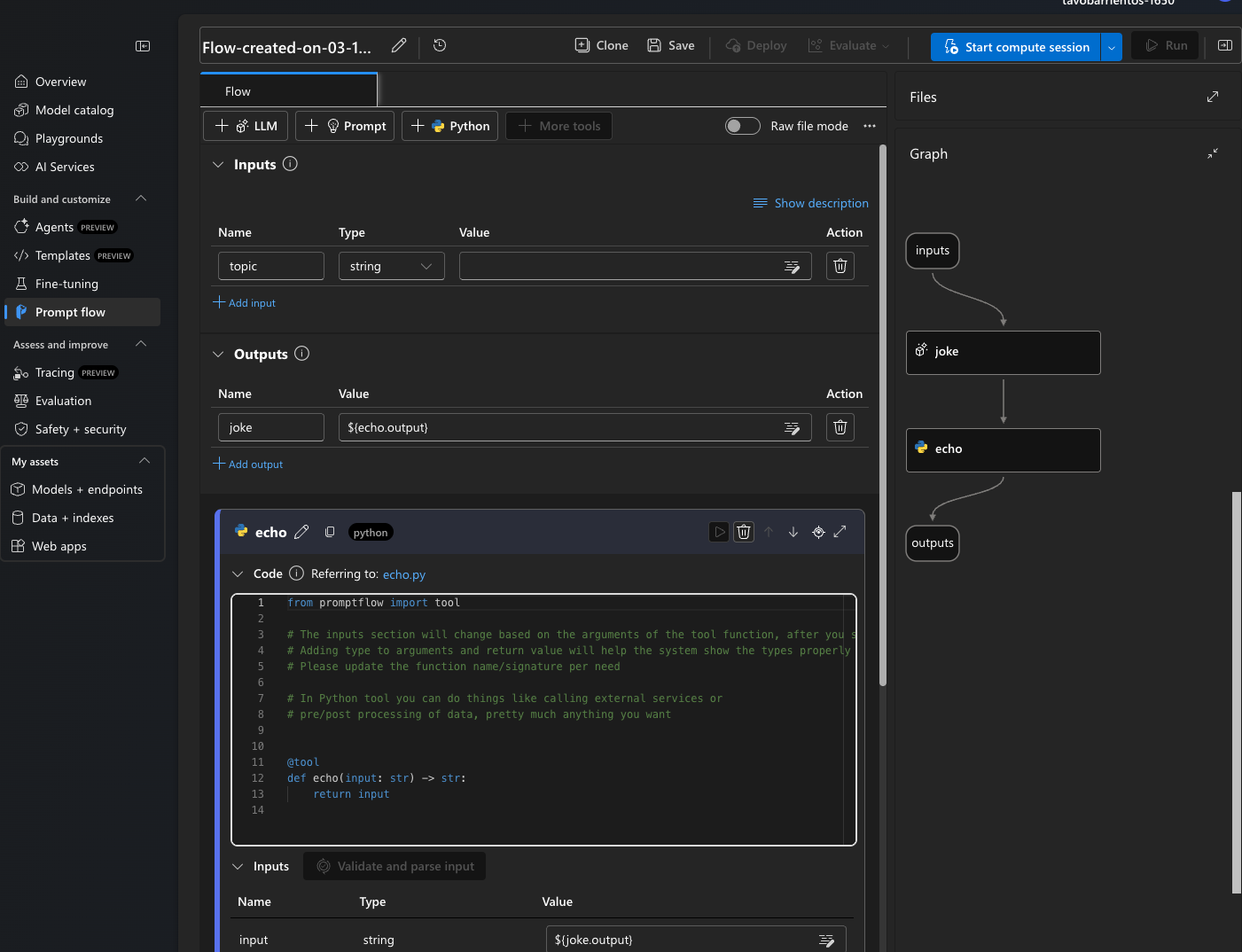
Task: Click the topic name input field
Action: click(x=271, y=266)
